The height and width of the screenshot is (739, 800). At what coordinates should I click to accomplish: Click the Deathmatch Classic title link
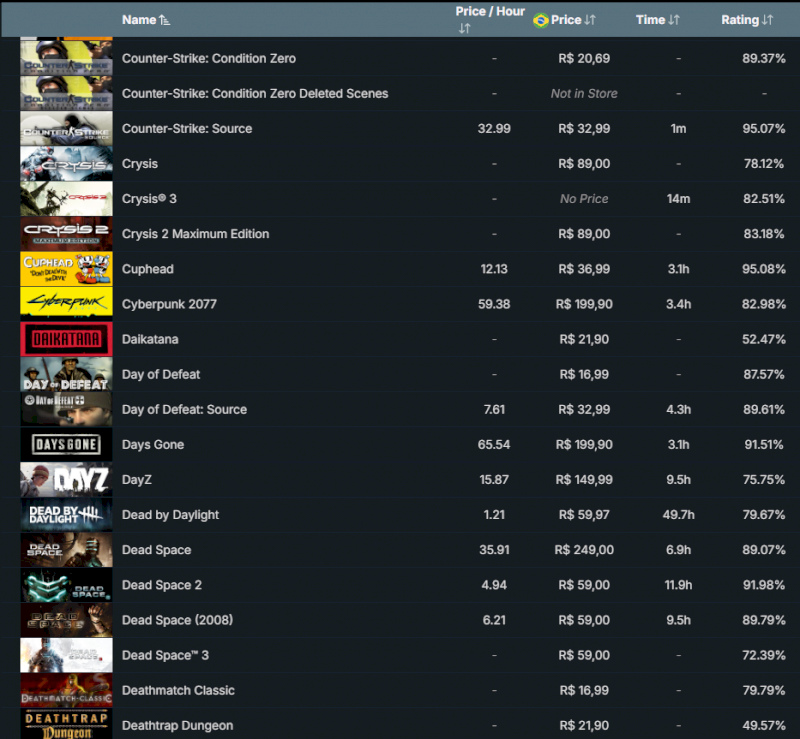tap(178, 691)
